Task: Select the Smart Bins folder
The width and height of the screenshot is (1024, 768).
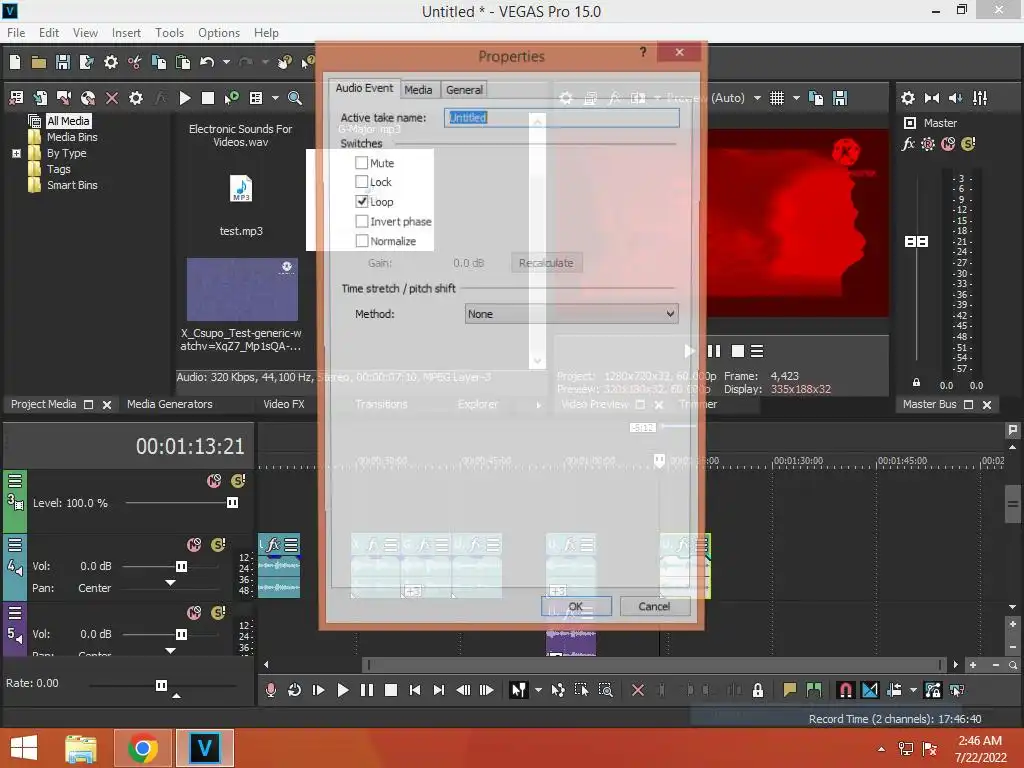Action: [x=72, y=185]
